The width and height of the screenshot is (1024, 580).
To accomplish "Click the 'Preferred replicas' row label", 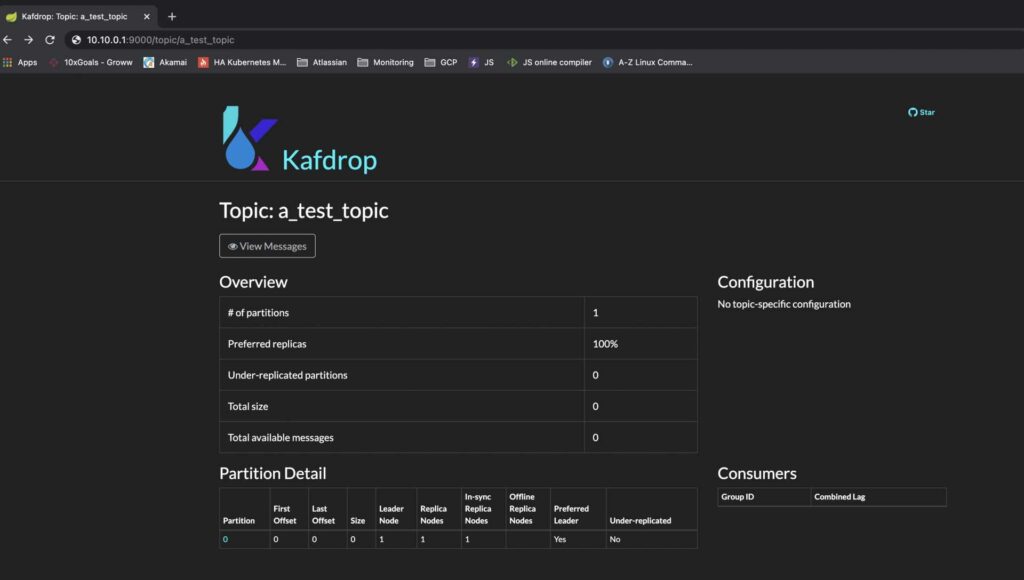I will coord(266,344).
